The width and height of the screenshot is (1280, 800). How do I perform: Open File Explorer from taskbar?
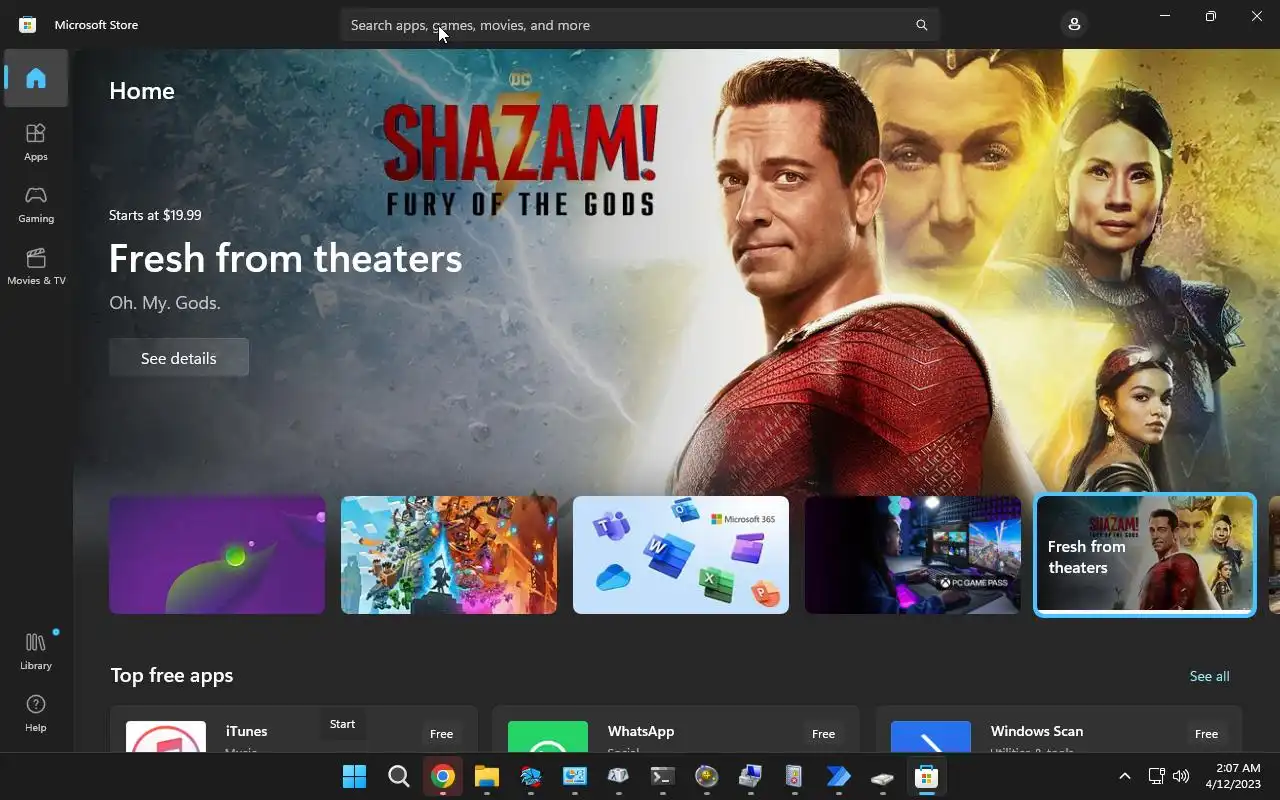point(486,776)
